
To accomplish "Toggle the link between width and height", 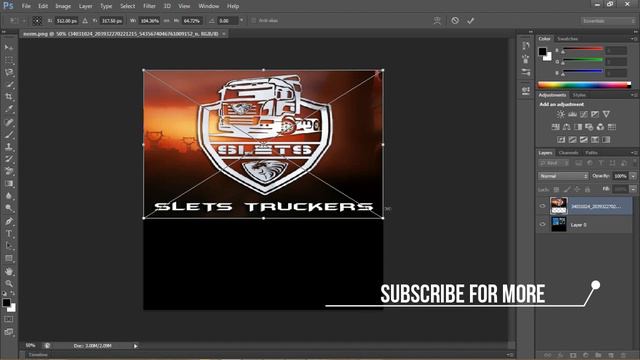I will [167, 20].
